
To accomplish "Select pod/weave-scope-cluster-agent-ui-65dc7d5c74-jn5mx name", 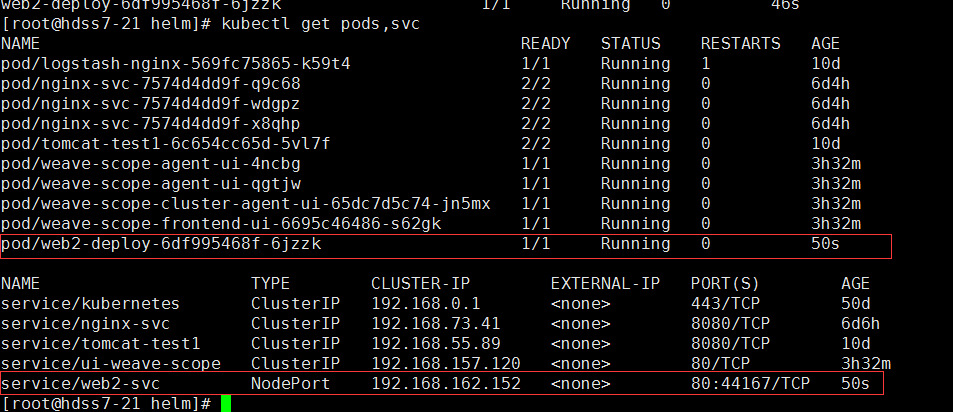I will (x=246, y=204).
